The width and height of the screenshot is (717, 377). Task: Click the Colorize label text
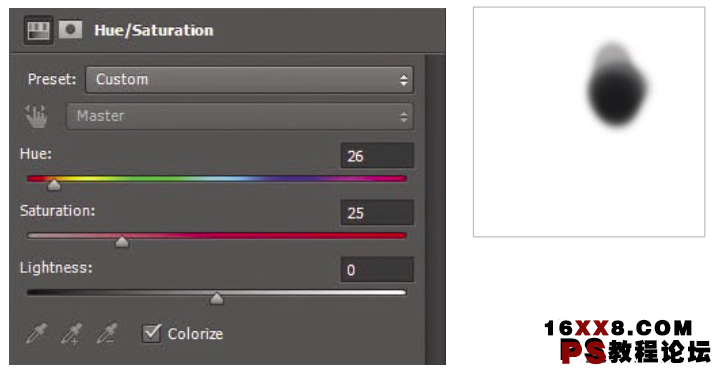point(195,334)
